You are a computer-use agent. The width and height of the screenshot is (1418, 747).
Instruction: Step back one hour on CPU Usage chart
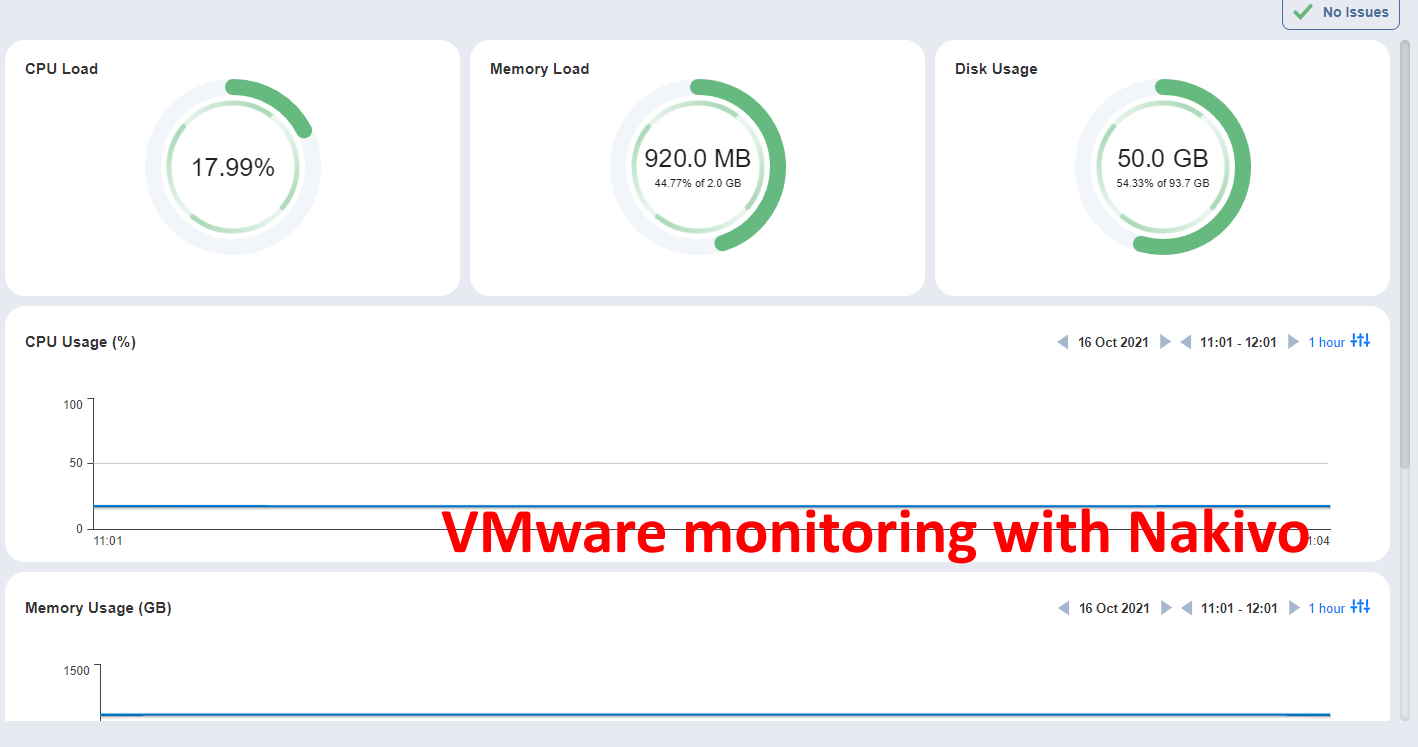pyautogui.click(x=1186, y=342)
